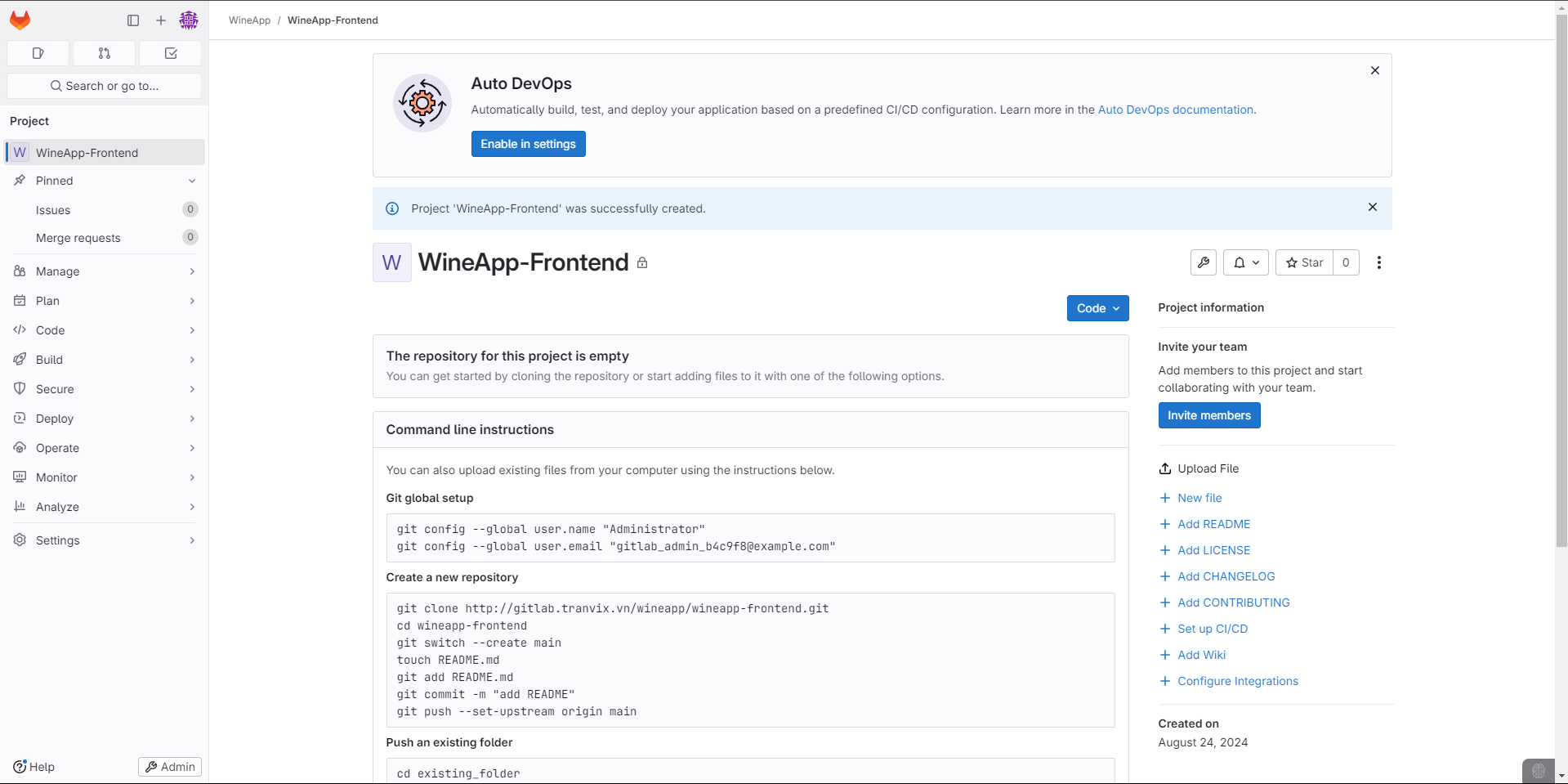
Task: Click the GitLab fox logo
Action: click(x=20, y=20)
